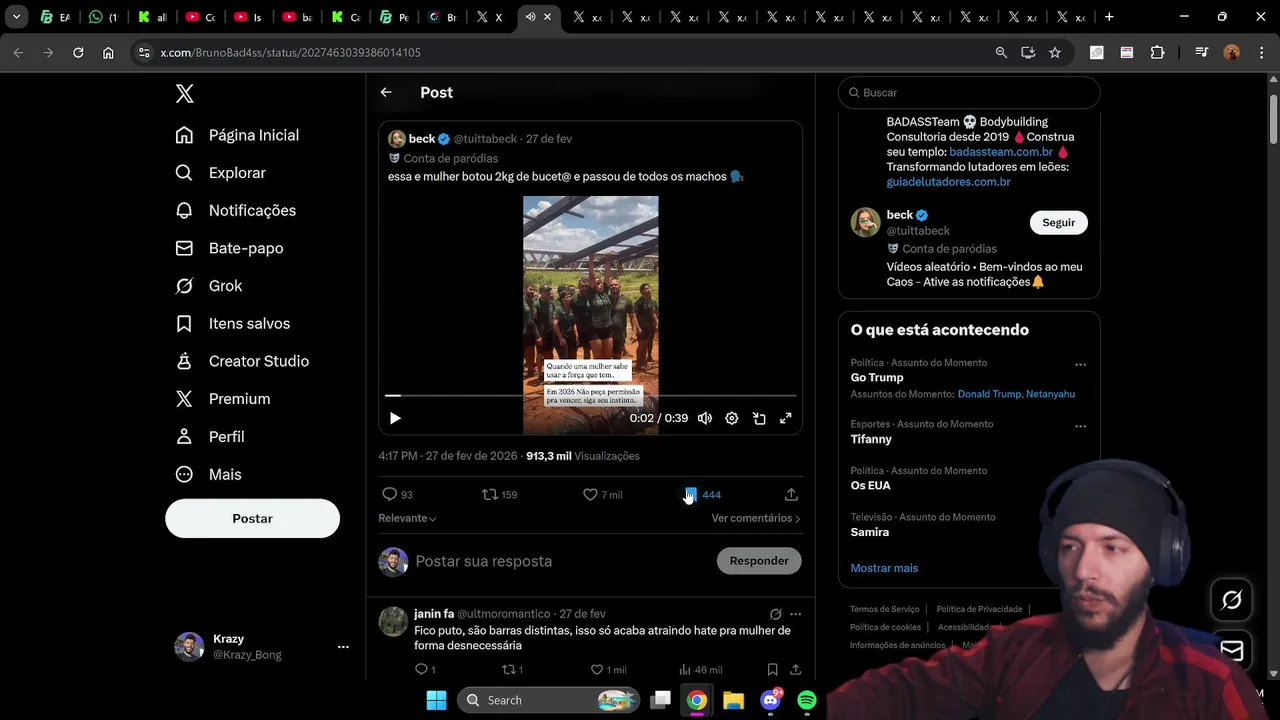Reload the page in Chrome
Viewport: 1280px width, 720px height.
coord(78,52)
